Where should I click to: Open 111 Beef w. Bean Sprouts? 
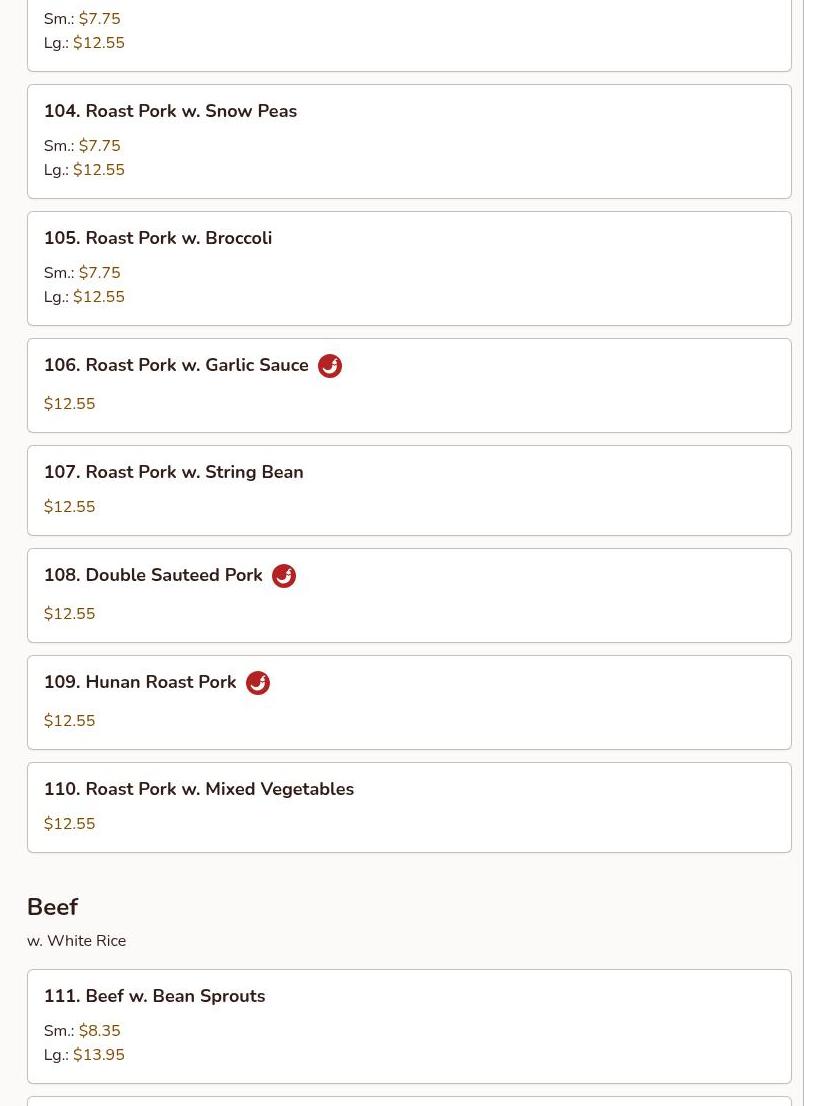coord(154,996)
